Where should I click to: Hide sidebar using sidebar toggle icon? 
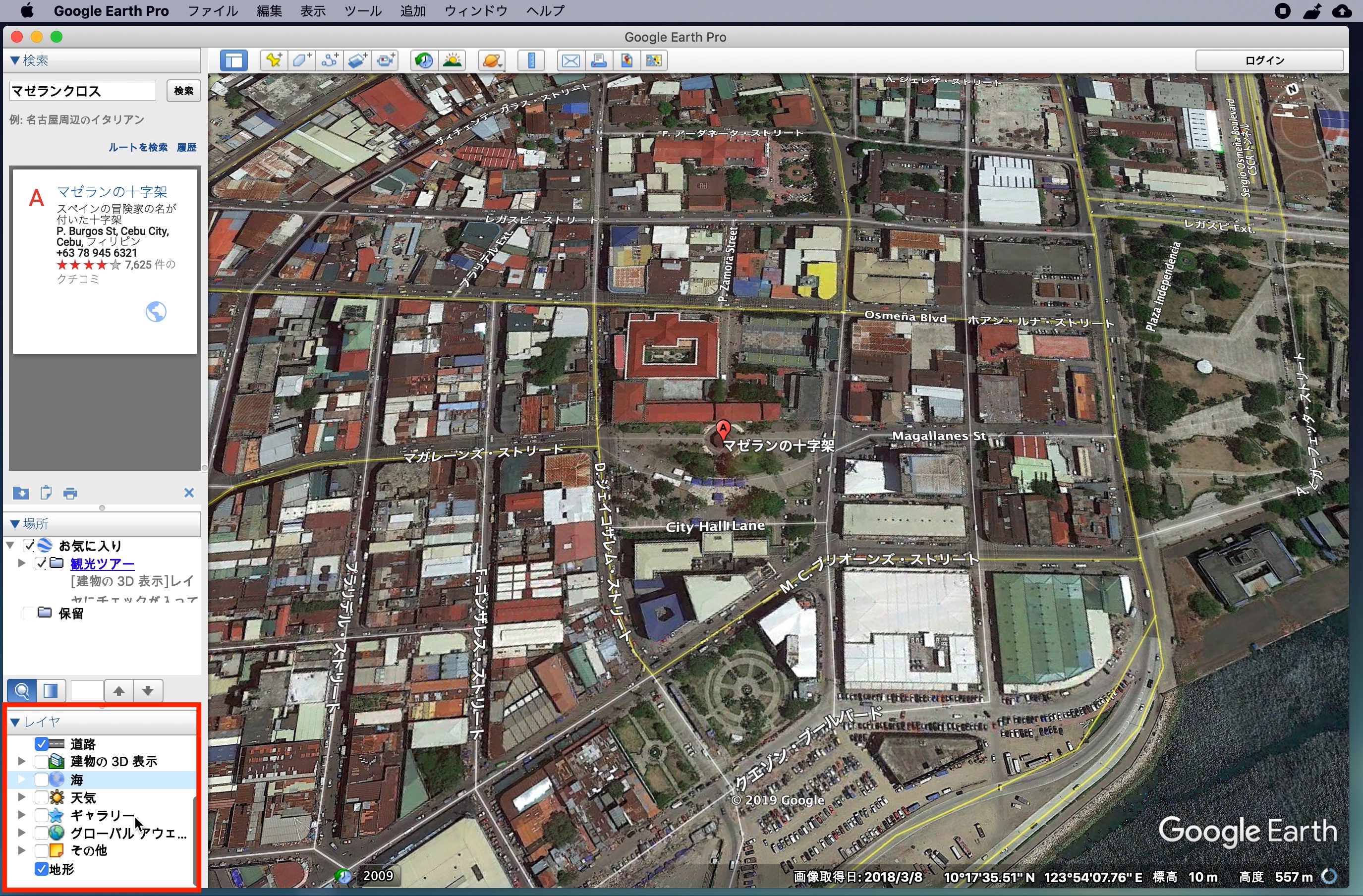234,60
